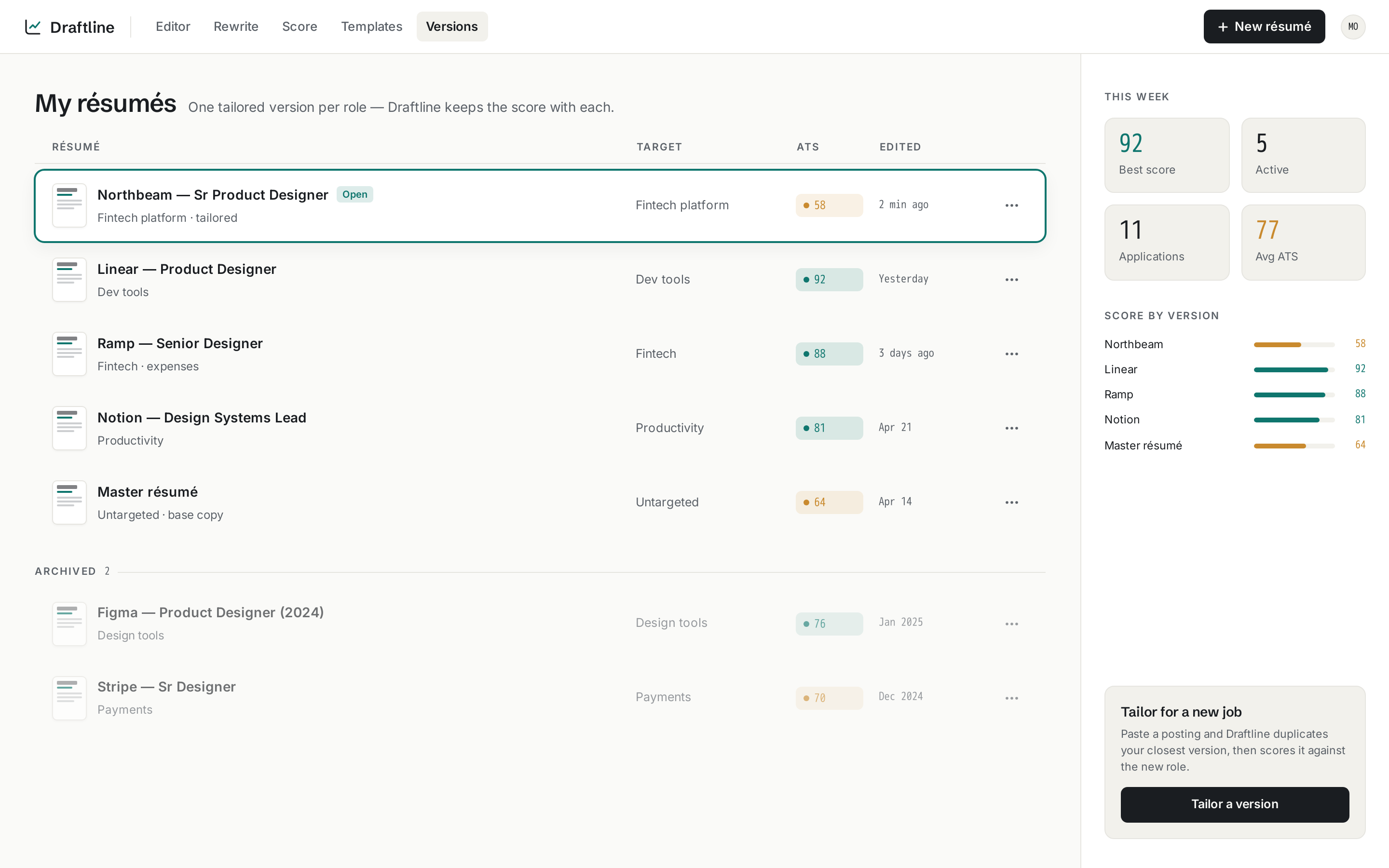Click the 77 Avg ATS card
Image resolution: width=1389 pixels, height=868 pixels.
(1303, 242)
